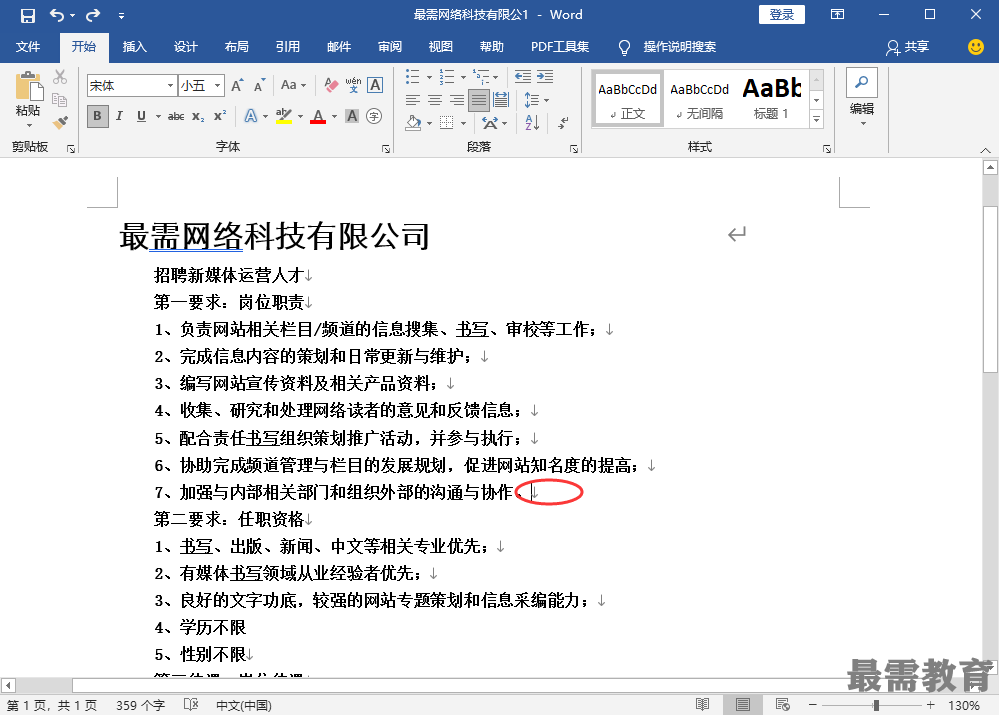Viewport: 999px width, 715px height.
Task: Decrease font size with shrink font icon
Action: pyautogui.click(x=259, y=85)
